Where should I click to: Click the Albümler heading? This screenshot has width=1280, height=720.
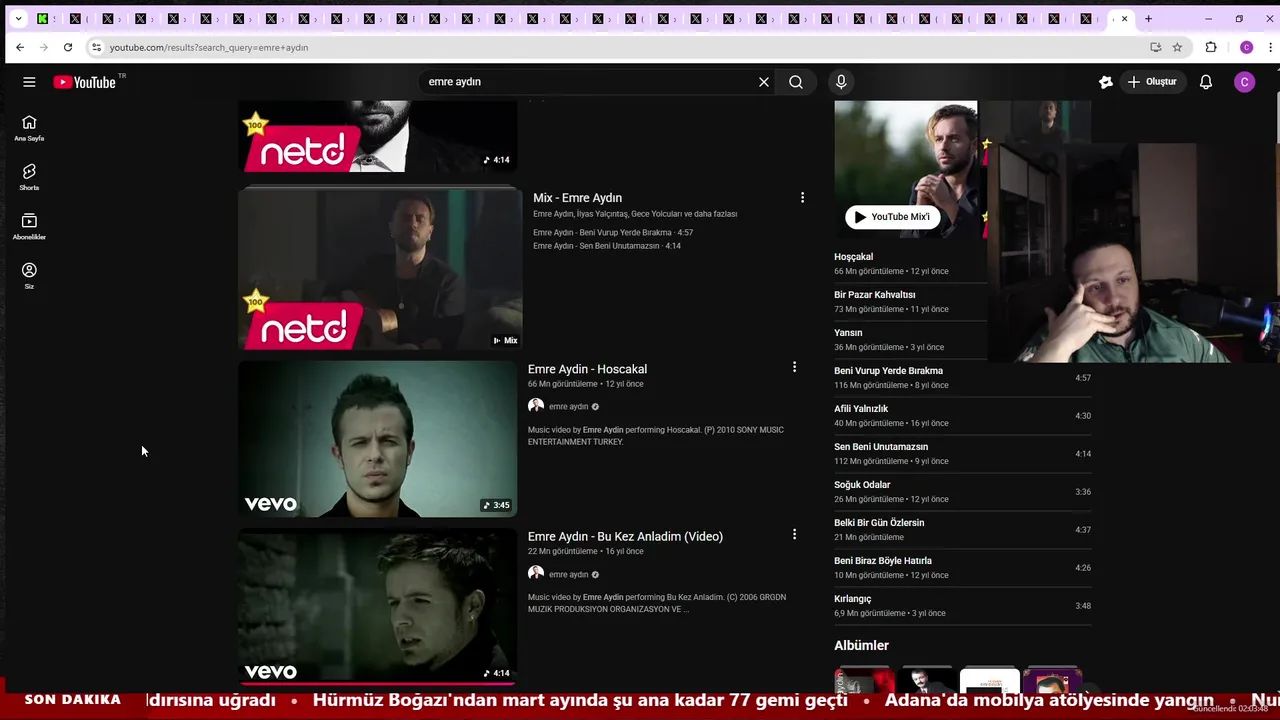(861, 646)
